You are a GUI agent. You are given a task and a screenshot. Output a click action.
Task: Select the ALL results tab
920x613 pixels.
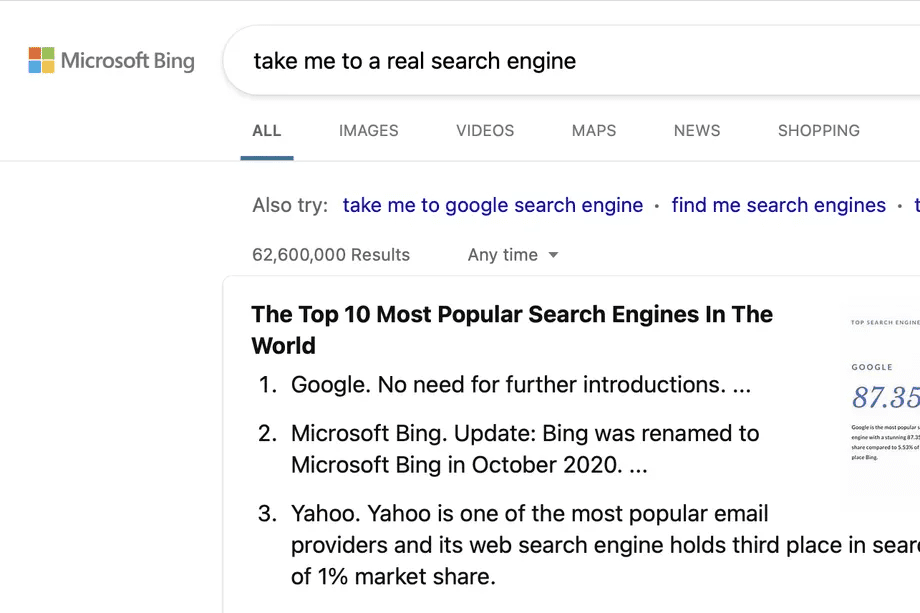(x=267, y=131)
